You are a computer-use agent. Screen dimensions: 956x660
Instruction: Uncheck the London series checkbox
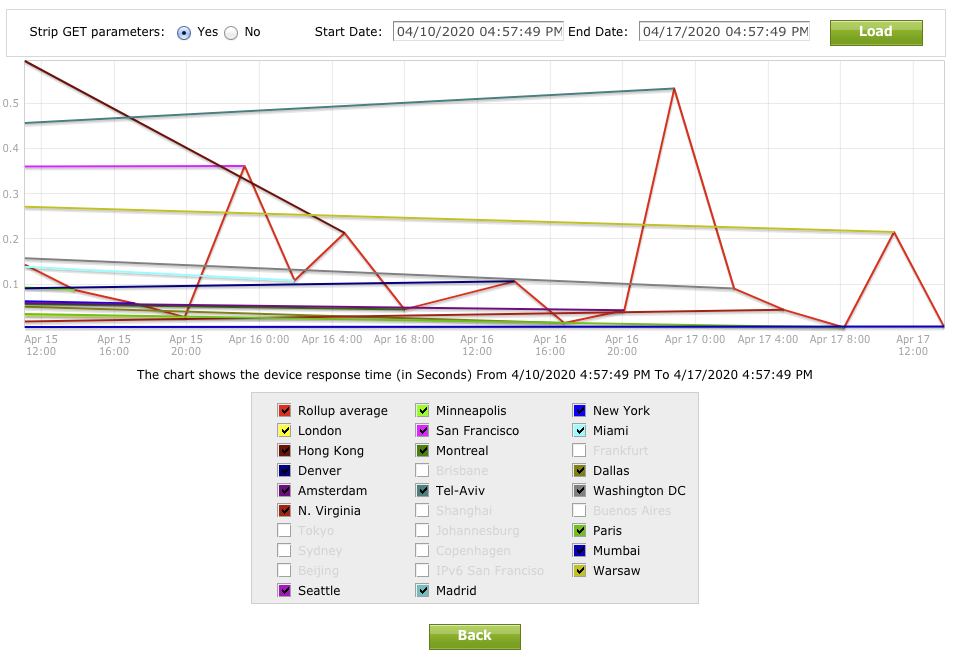point(284,431)
